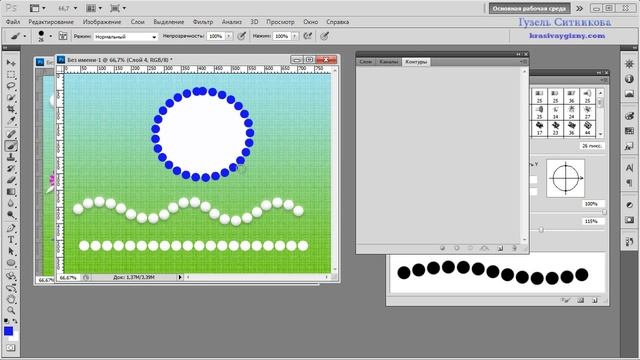Image resolution: width=640 pixels, height=360 pixels.
Task: Select the Brush tool in toolbox
Action: click(x=11, y=146)
